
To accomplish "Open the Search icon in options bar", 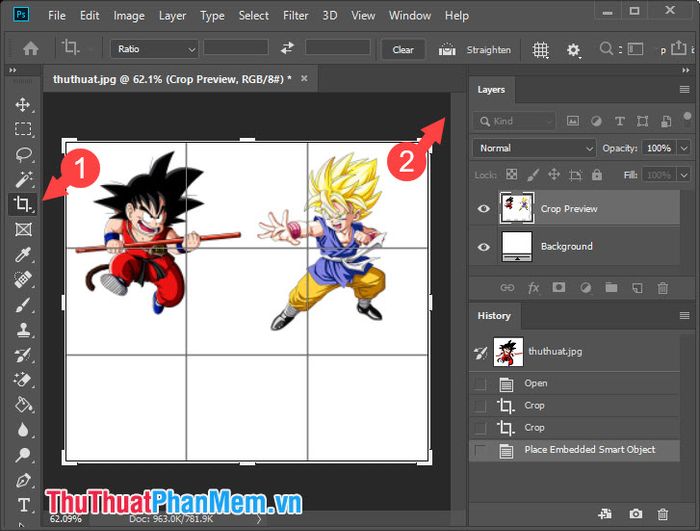I will tap(606, 48).
